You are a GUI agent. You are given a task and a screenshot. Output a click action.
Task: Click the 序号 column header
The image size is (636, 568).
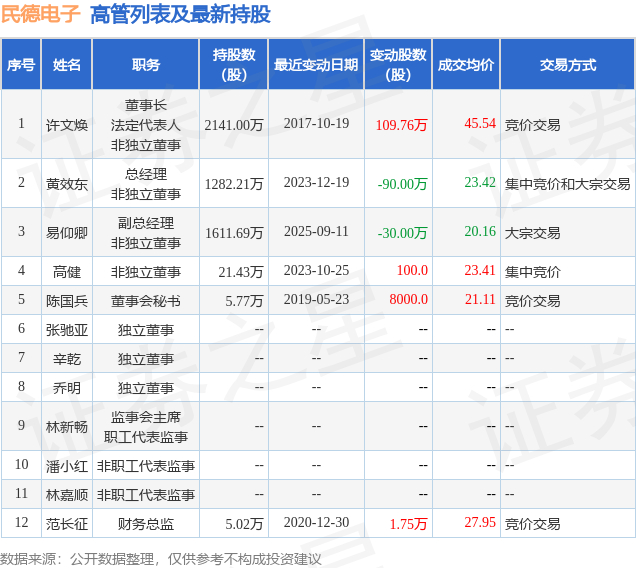[x=21, y=65]
